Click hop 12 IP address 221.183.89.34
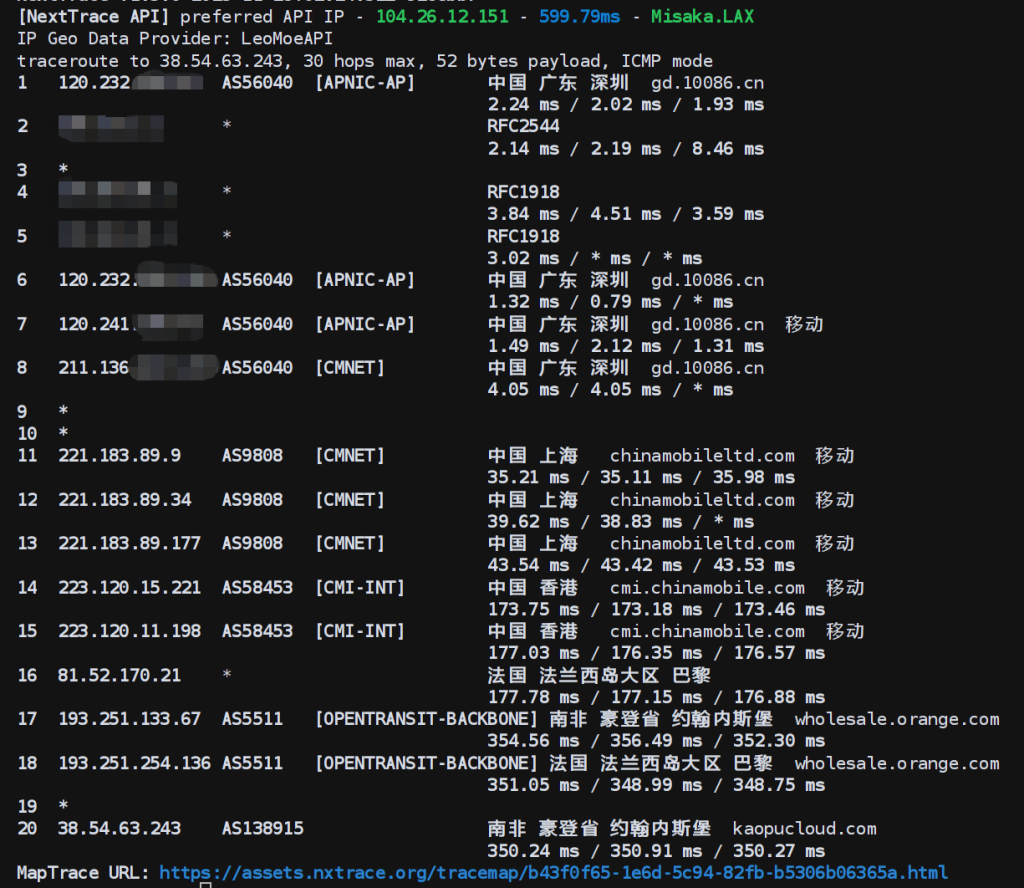1024x888 pixels. click(x=124, y=500)
